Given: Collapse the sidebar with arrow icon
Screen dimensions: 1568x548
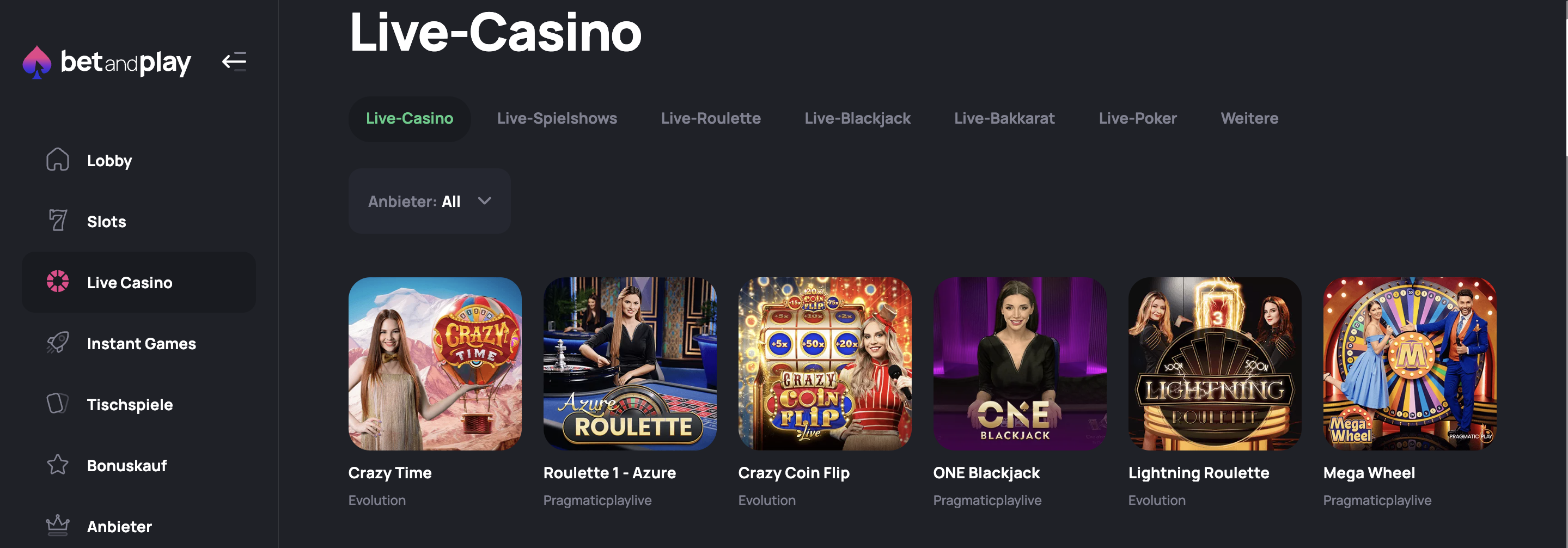Looking at the screenshot, I should [x=234, y=62].
